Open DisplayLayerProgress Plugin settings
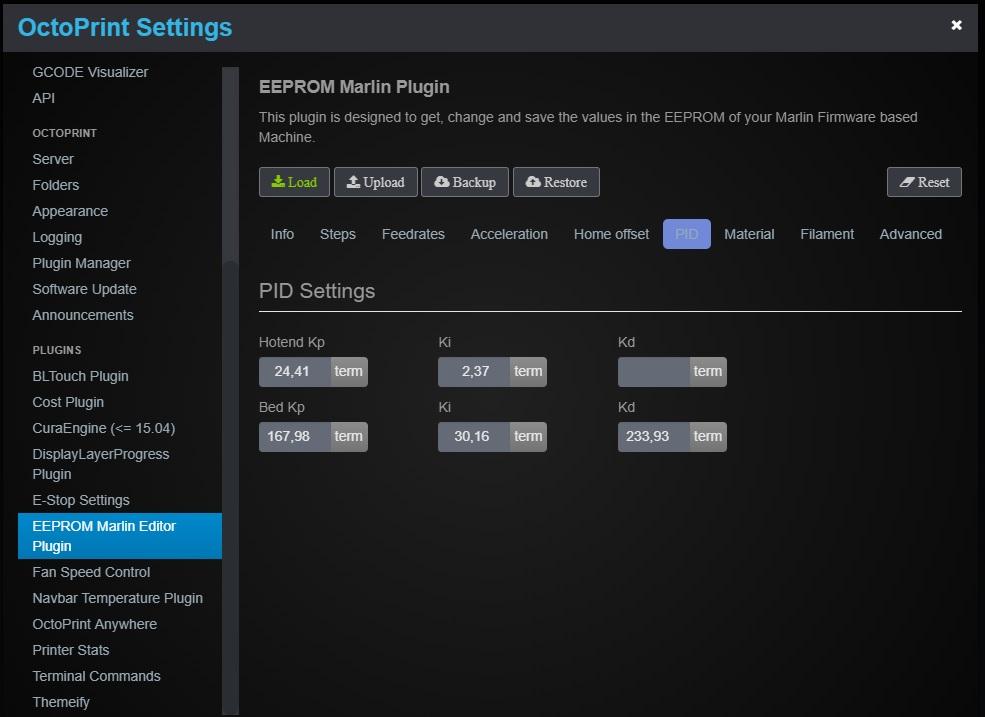985x717 pixels. [x=101, y=464]
